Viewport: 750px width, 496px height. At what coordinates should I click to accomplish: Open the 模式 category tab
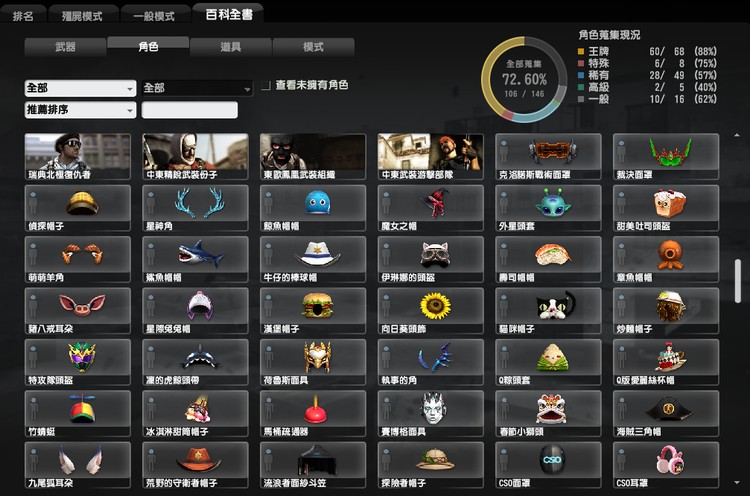(313, 47)
